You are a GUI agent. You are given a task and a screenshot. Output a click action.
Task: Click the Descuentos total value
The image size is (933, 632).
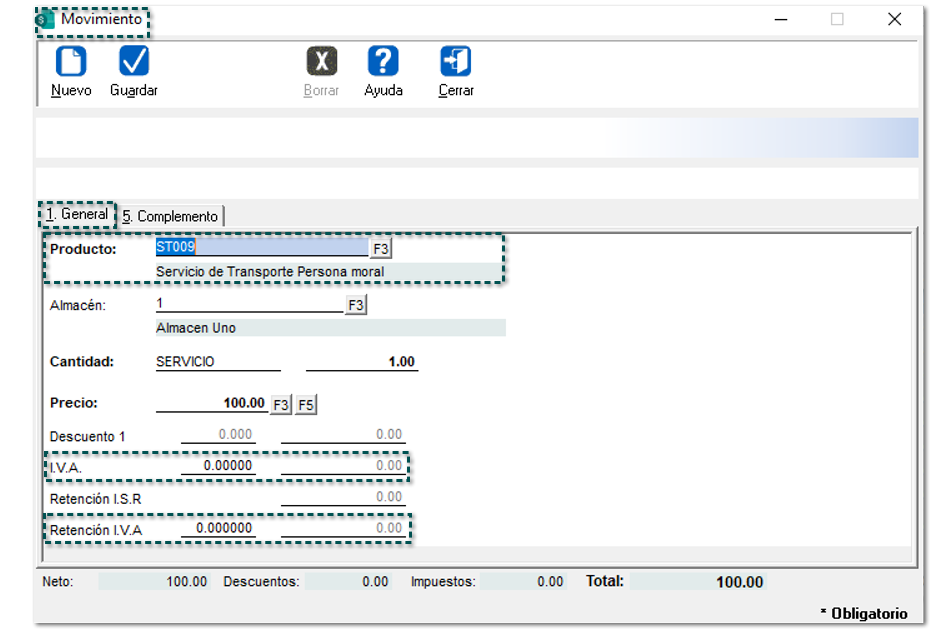click(347, 581)
